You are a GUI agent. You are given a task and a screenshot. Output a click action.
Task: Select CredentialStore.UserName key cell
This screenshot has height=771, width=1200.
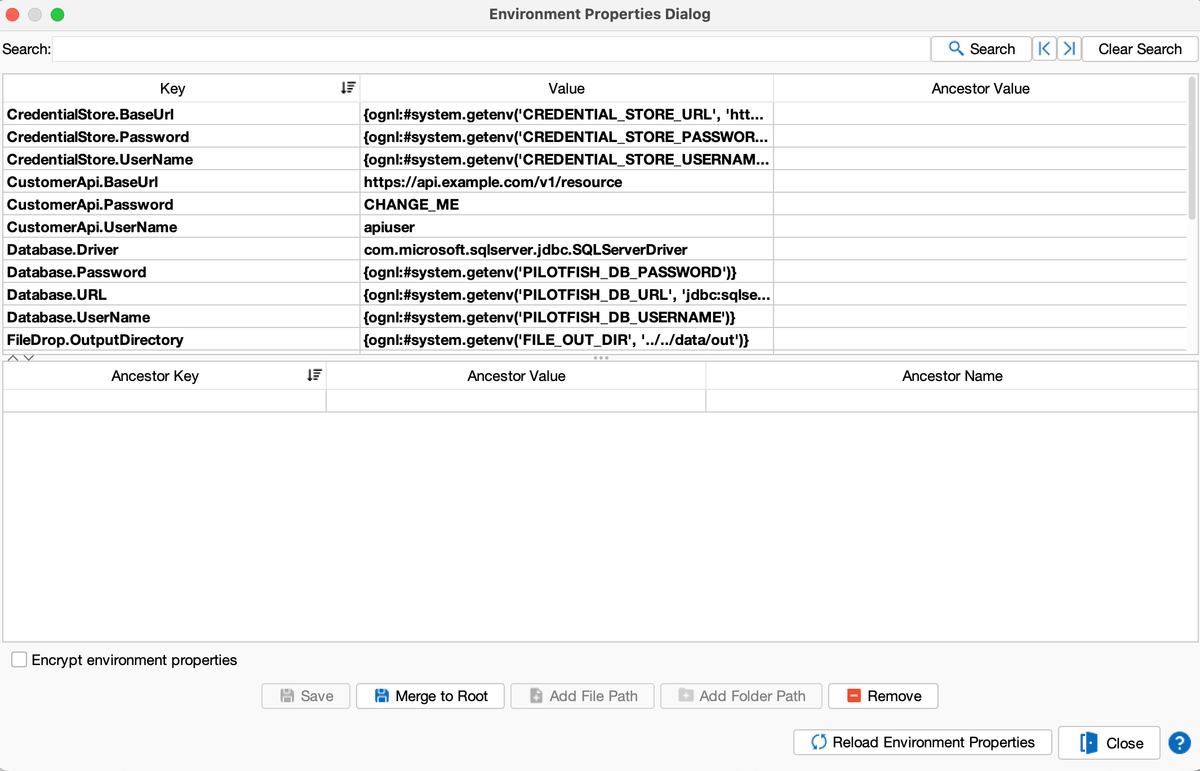point(181,159)
